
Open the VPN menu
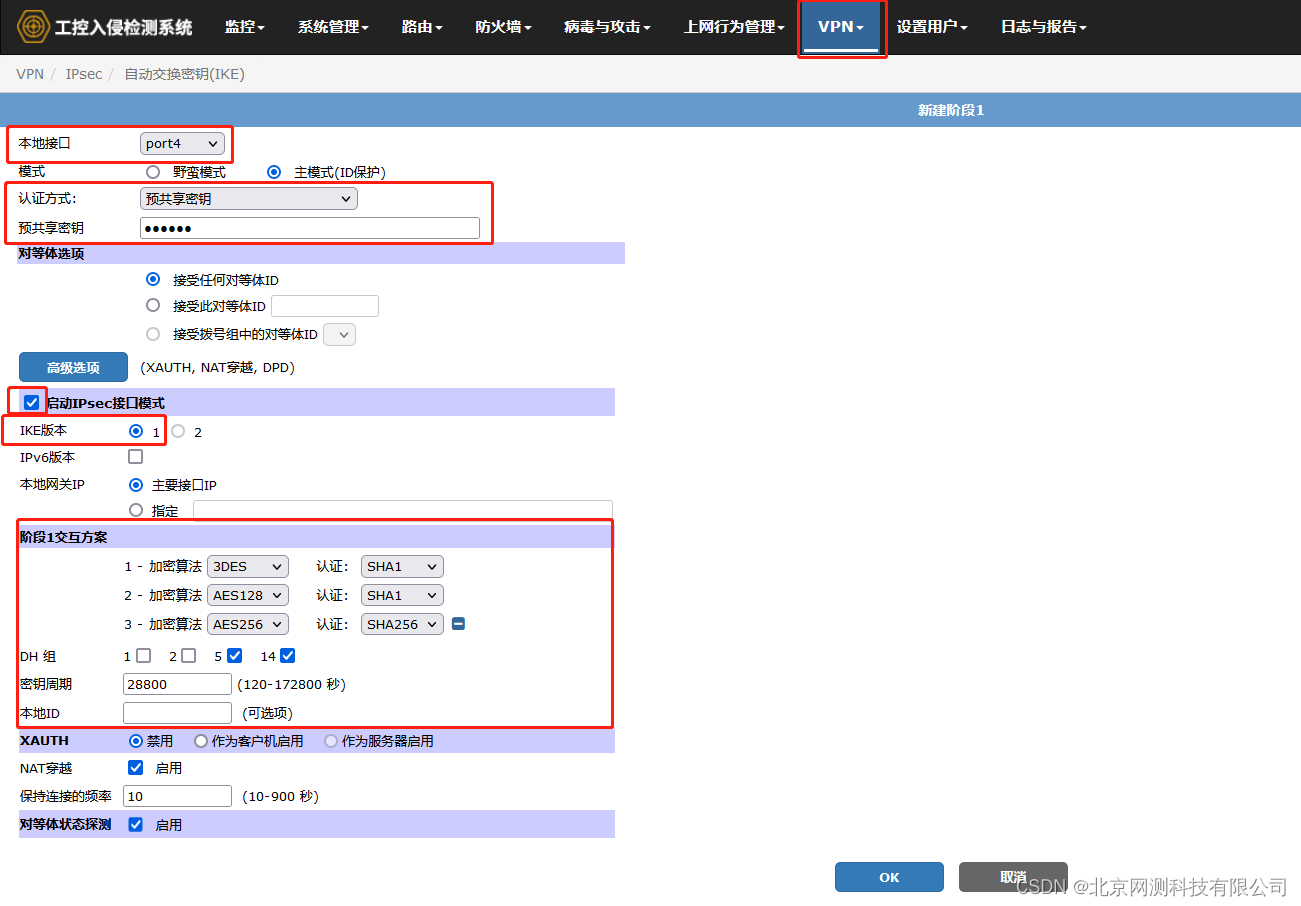pyautogui.click(x=841, y=27)
